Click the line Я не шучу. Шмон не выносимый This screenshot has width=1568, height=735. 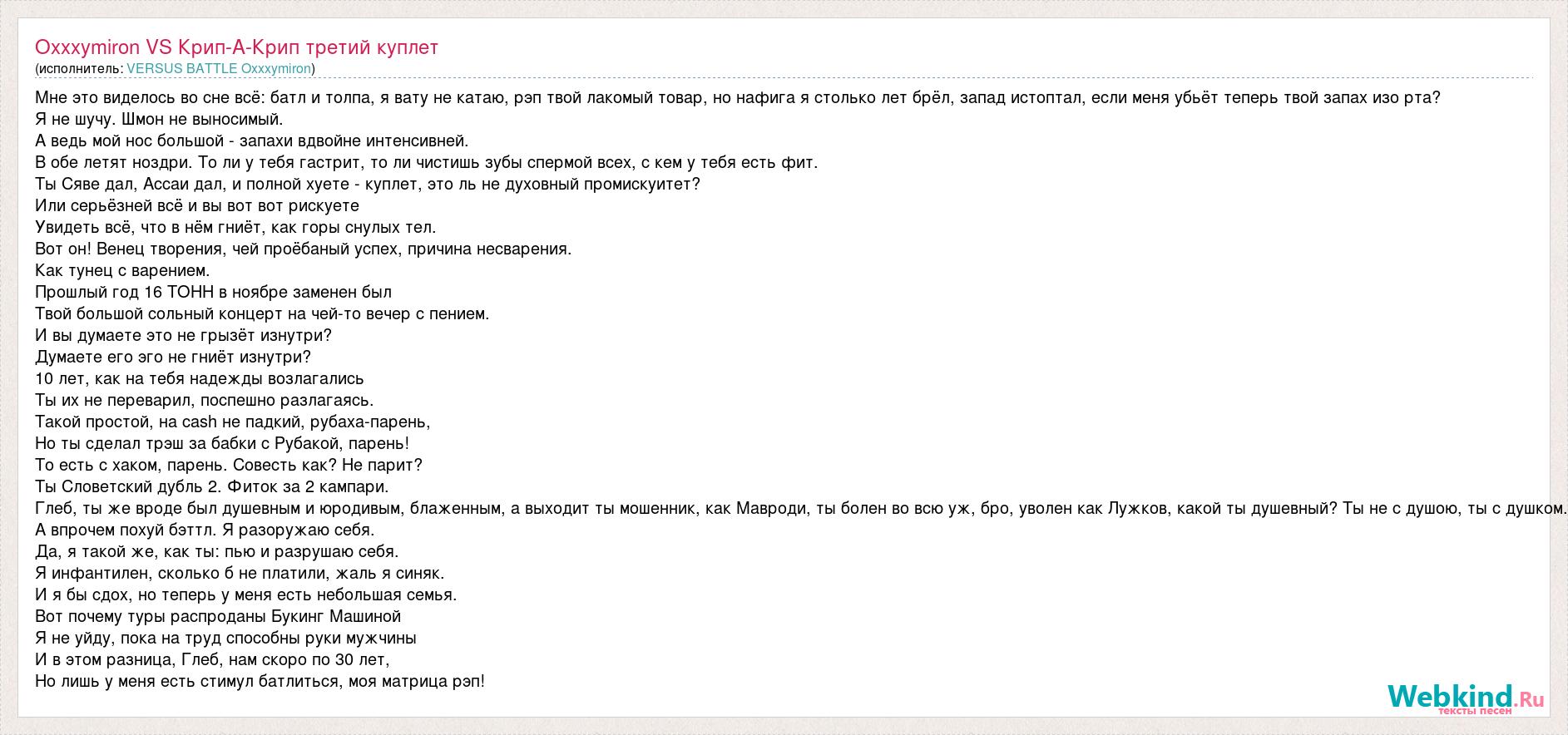click(x=160, y=119)
